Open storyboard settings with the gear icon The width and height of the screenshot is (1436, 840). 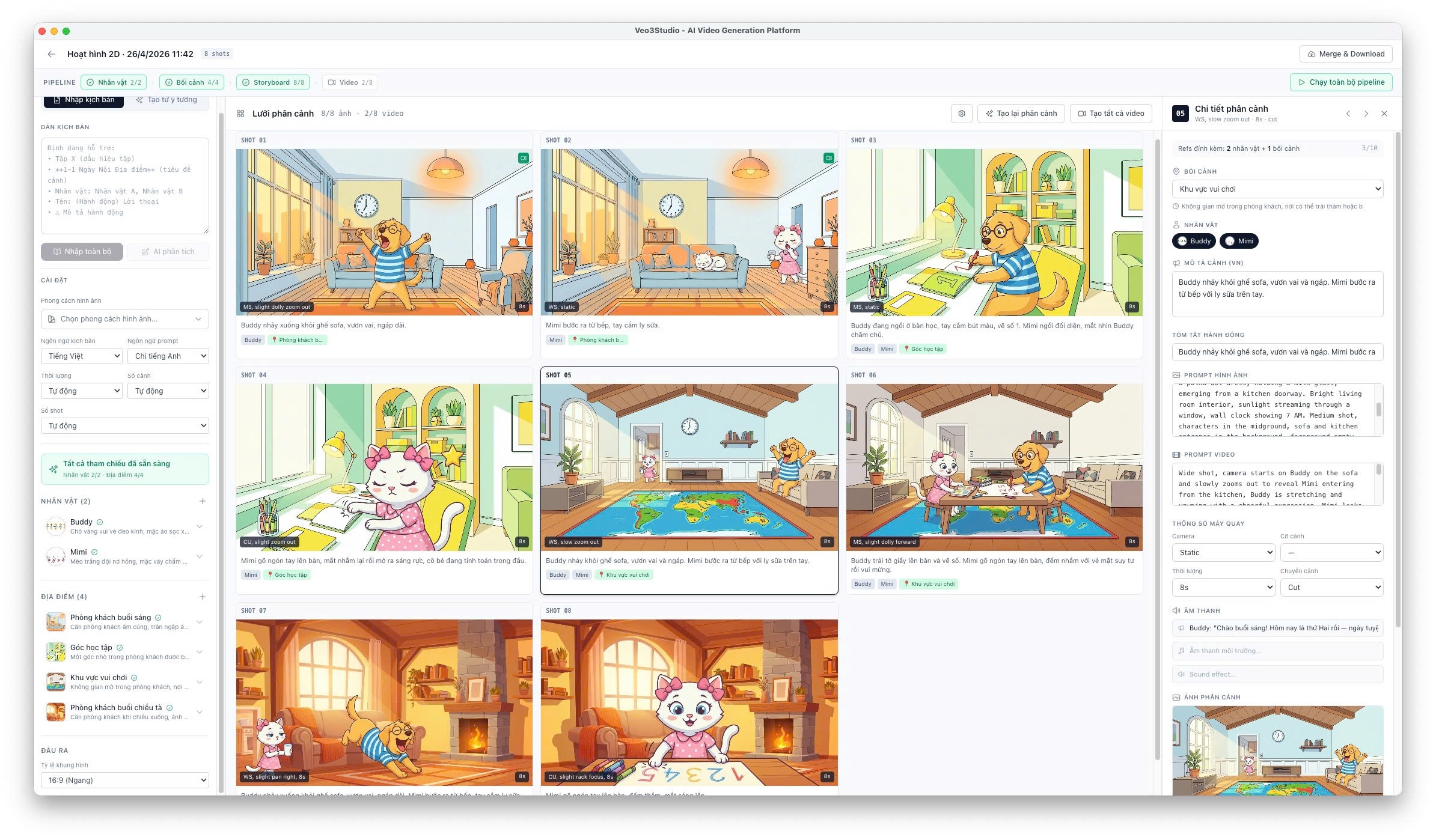point(961,113)
